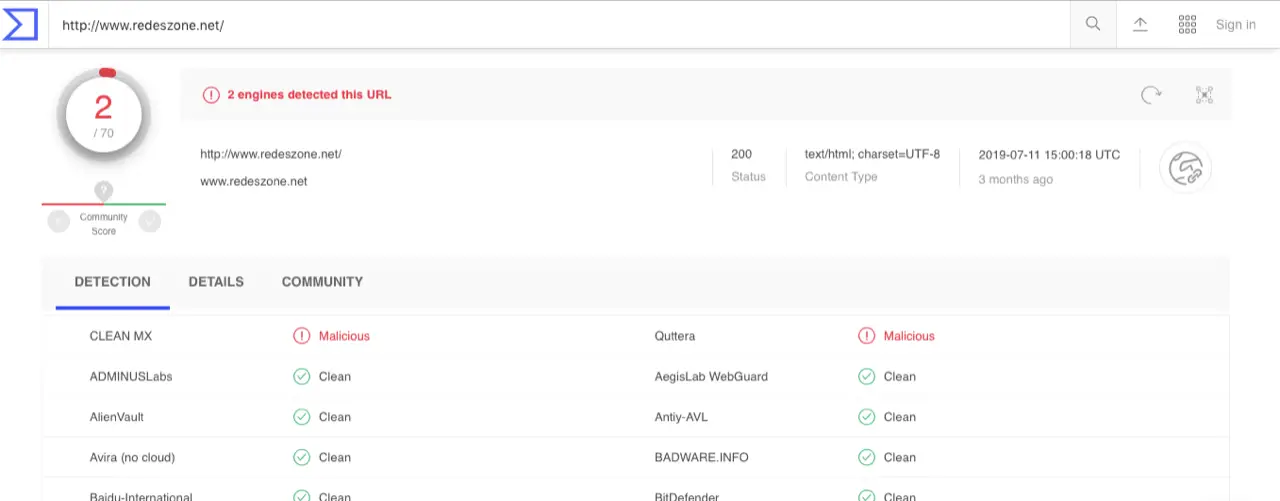Click the Quttera engine name

[675, 336]
